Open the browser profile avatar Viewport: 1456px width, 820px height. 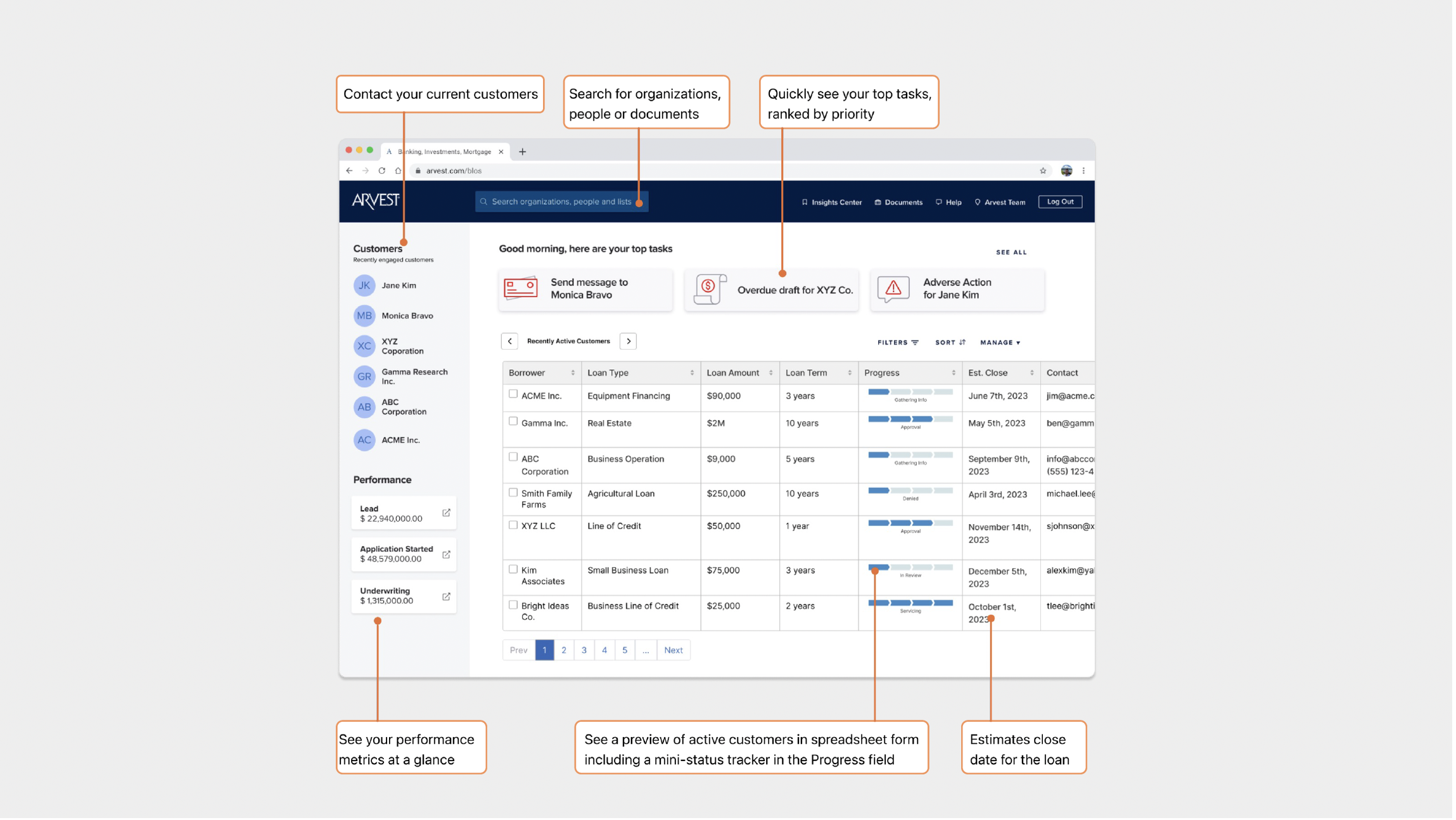pyautogui.click(x=1067, y=171)
